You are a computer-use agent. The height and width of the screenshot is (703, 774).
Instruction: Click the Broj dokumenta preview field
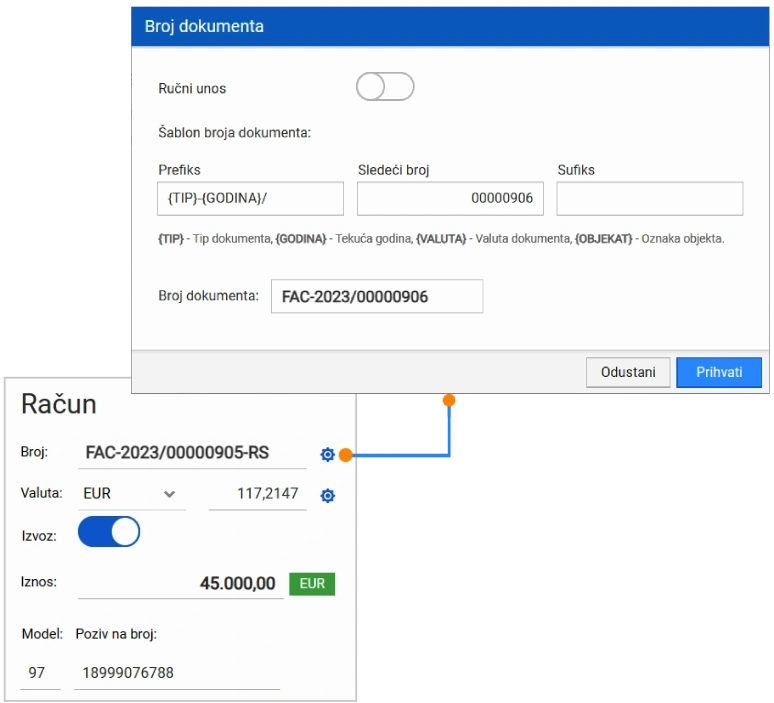(377, 296)
